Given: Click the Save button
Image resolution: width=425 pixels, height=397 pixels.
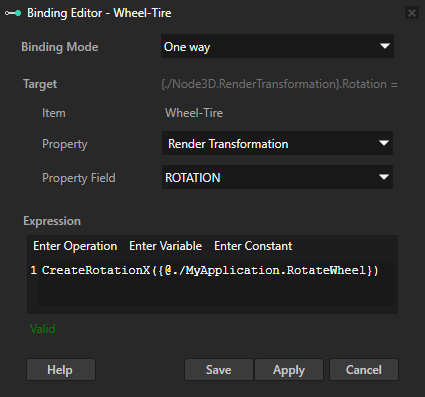Looking at the screenshot, I should (219, 370).
